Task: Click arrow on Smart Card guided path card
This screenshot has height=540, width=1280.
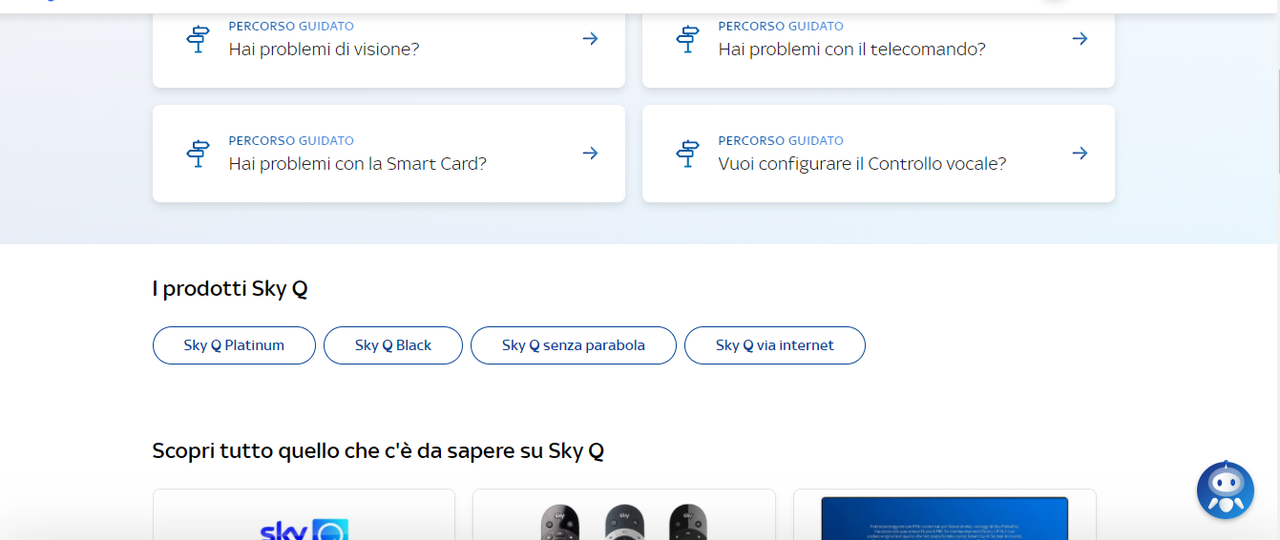Action: point(590,153)
